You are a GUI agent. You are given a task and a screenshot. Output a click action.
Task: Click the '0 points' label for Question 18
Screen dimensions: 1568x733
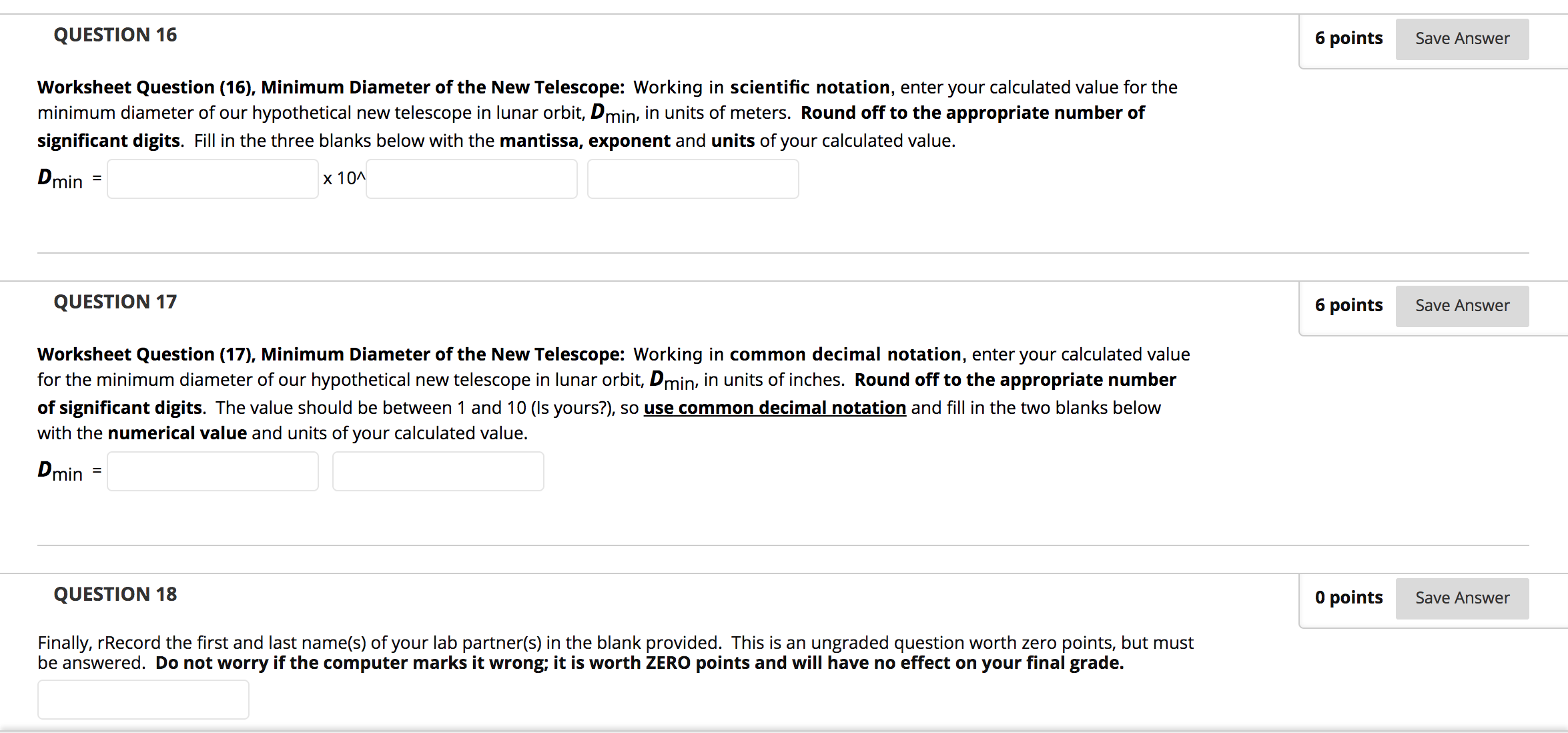[1348, 597]
